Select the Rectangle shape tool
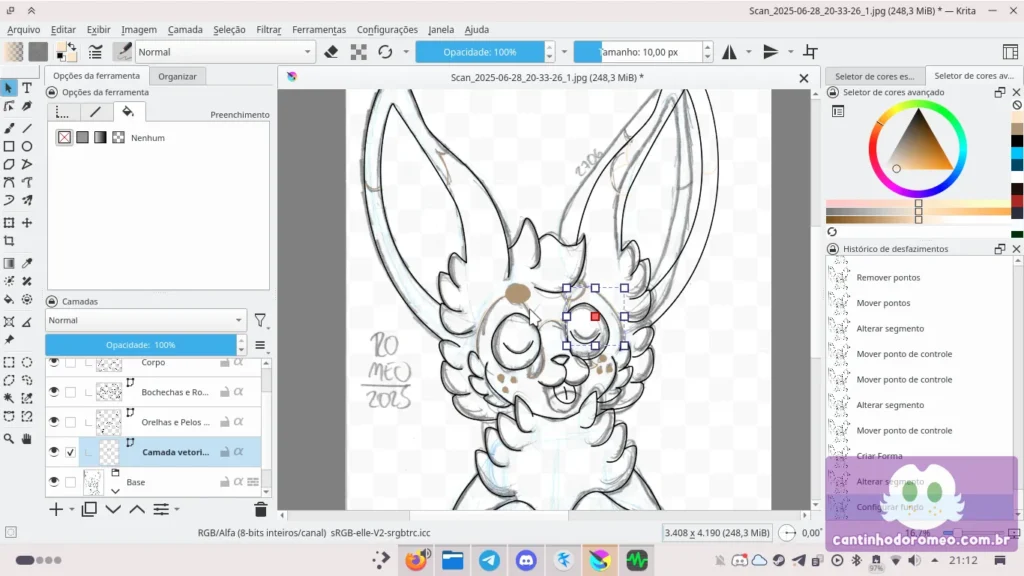The height and width of the screenshot is (576, 1024). 9,146
